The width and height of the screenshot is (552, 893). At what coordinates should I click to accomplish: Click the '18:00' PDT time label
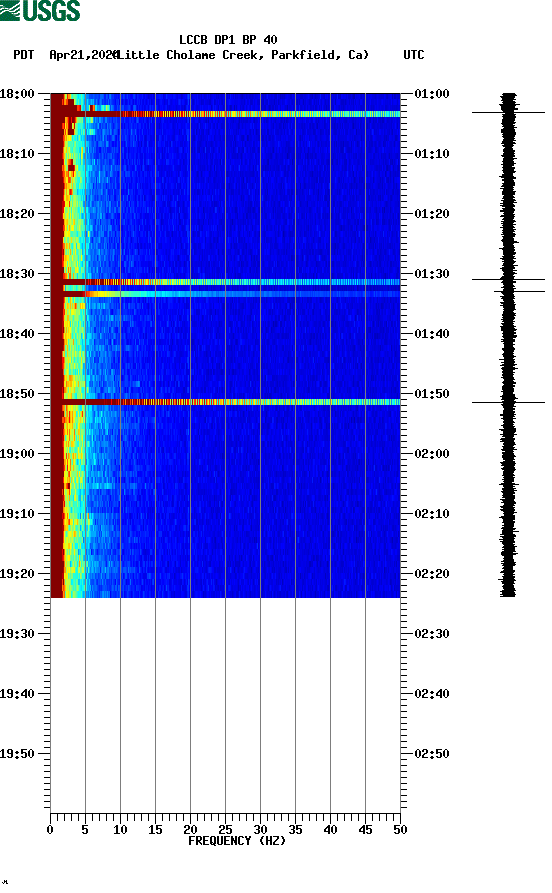(17, 93)
